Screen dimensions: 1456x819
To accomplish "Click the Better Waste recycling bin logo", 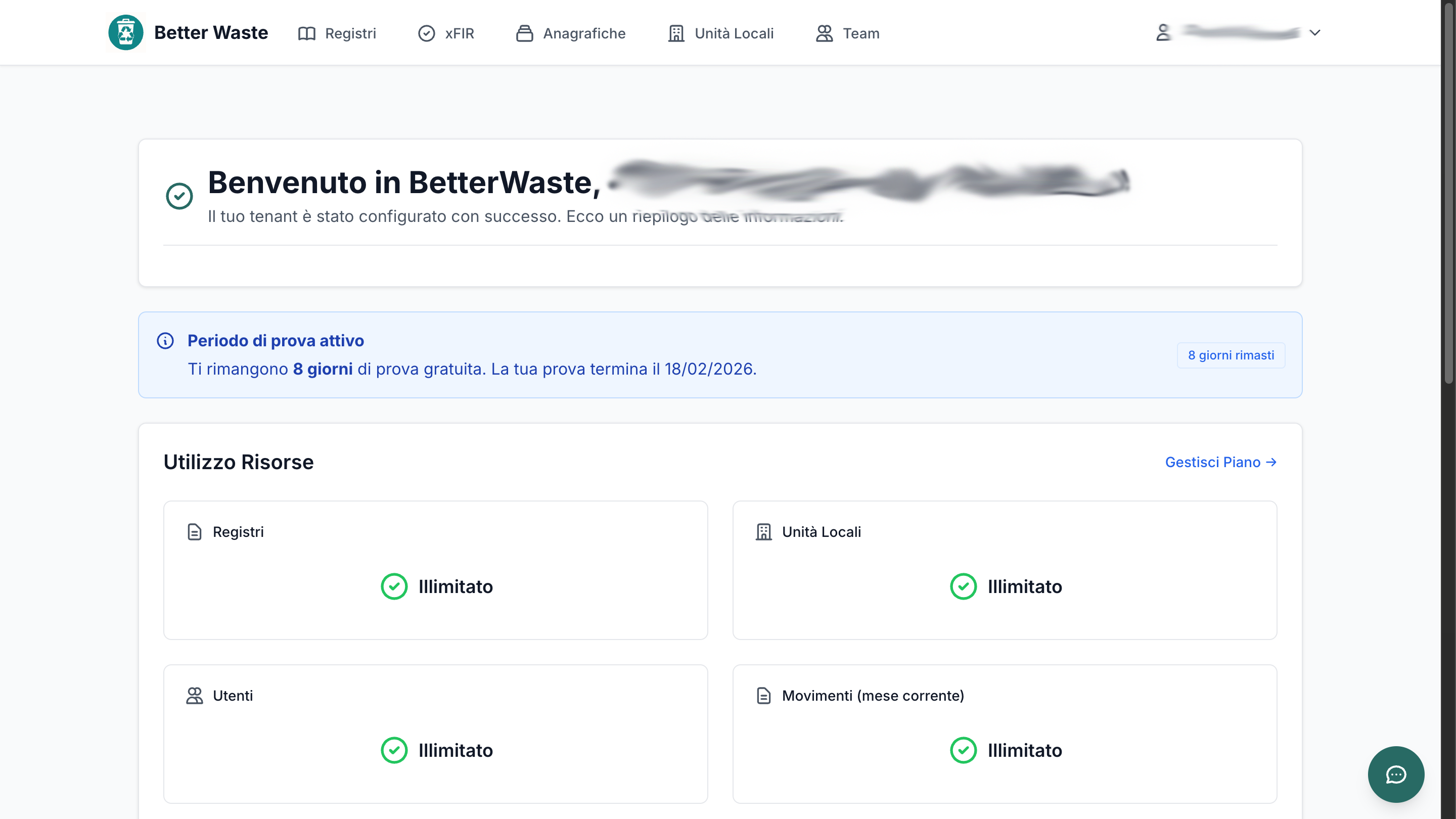I will [125, 33].
